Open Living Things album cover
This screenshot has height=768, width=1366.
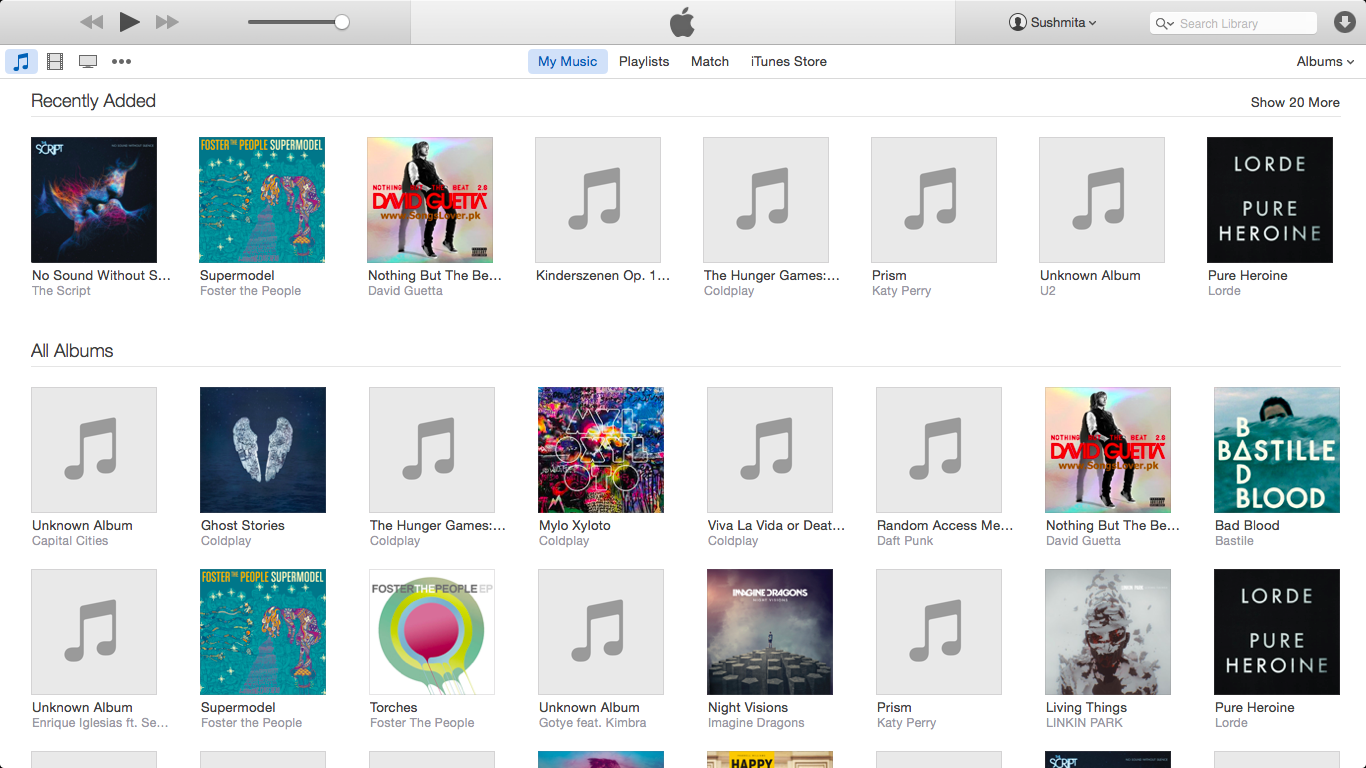(x=1108, y=632)
